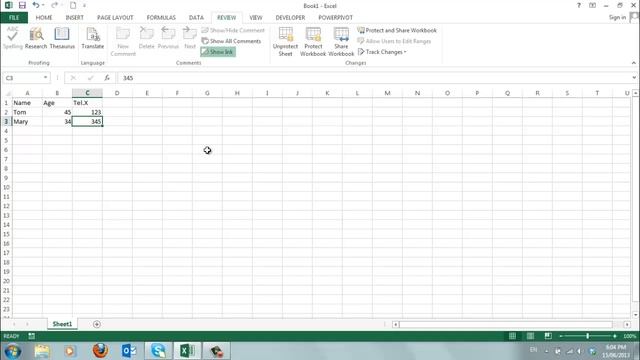Click Protect and Share Workbook
Screen dimensions: 640x360
397,30
